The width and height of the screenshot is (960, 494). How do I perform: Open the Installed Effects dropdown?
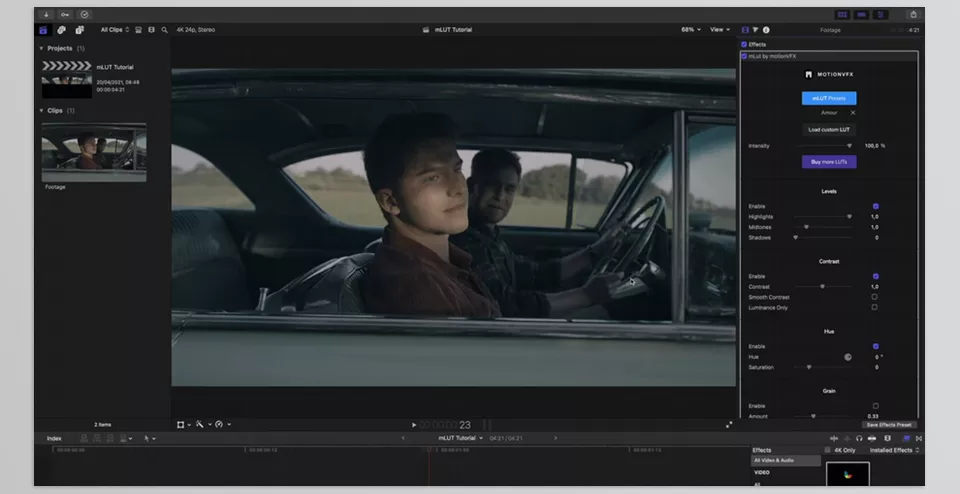894,450
